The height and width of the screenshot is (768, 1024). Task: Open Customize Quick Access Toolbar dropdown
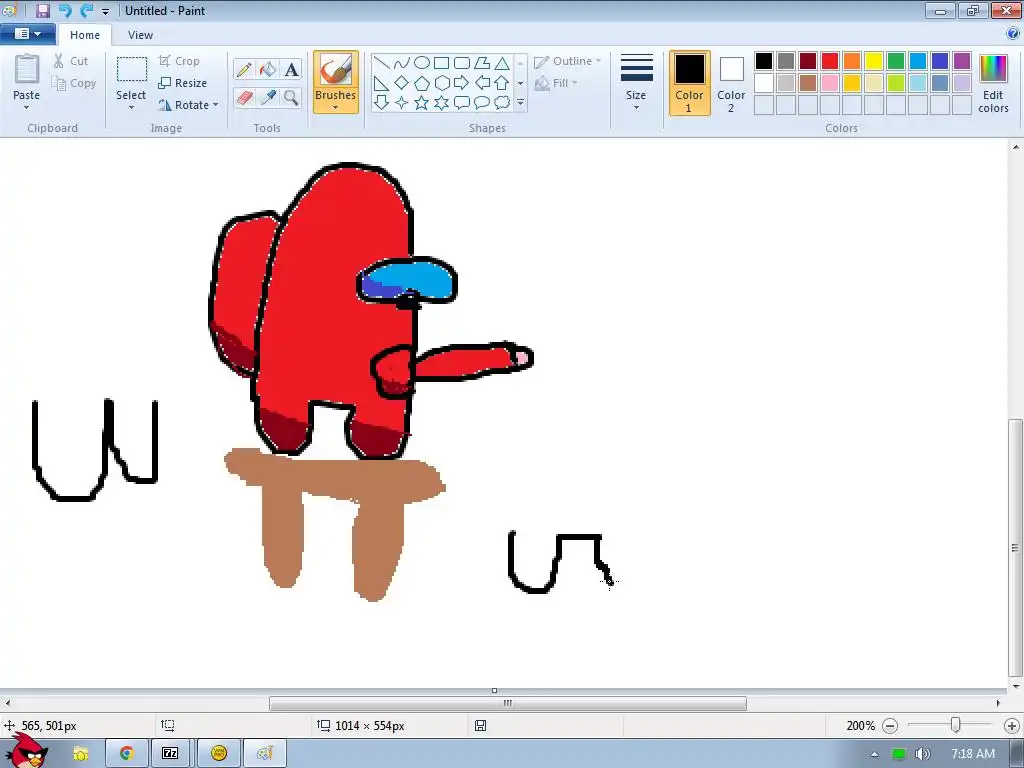(x=105, y=11)
